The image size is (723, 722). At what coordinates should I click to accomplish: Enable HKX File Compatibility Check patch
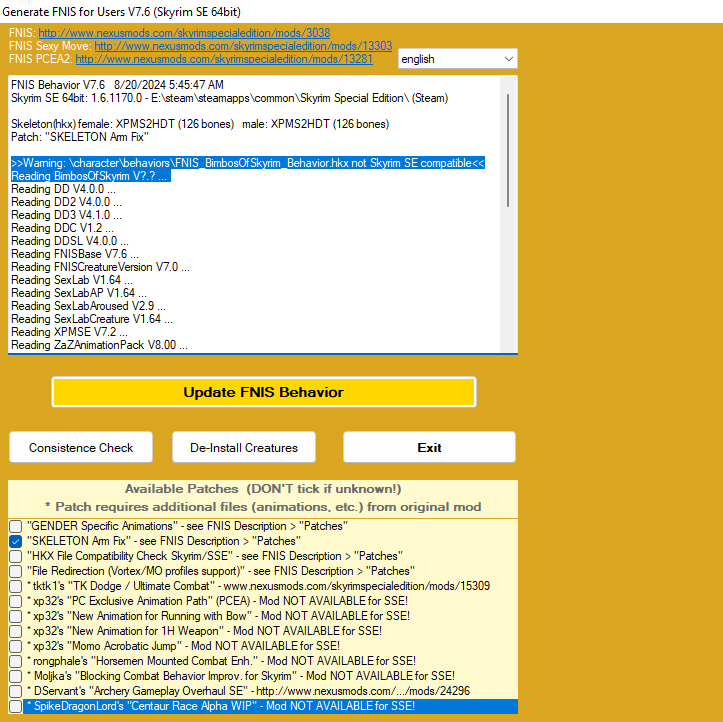(x=16, y=556)
